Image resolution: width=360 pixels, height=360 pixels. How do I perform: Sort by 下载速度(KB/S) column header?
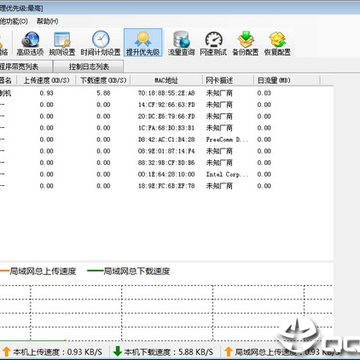pyautogui.click(x=103, y=80)
